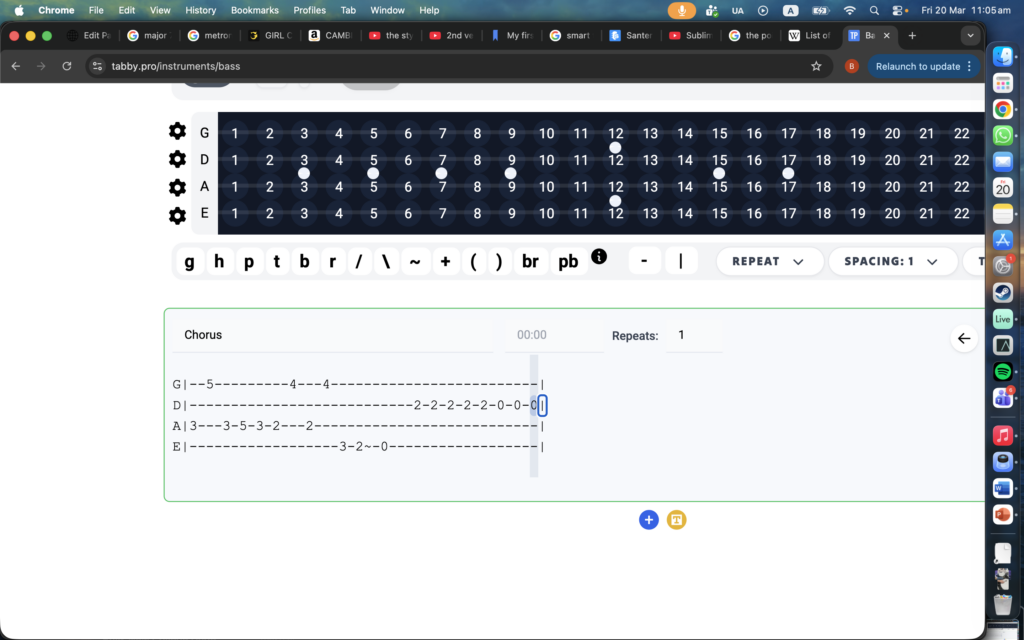Open the Chrome tab search chevron

coord(969,35)
